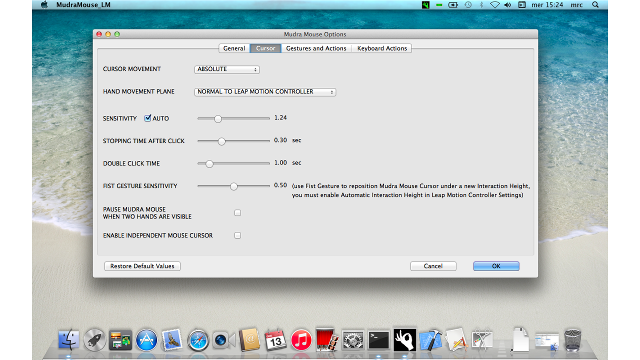Click Double Click Time slider handle
This screenshot has width=640, height=360.
209,164
